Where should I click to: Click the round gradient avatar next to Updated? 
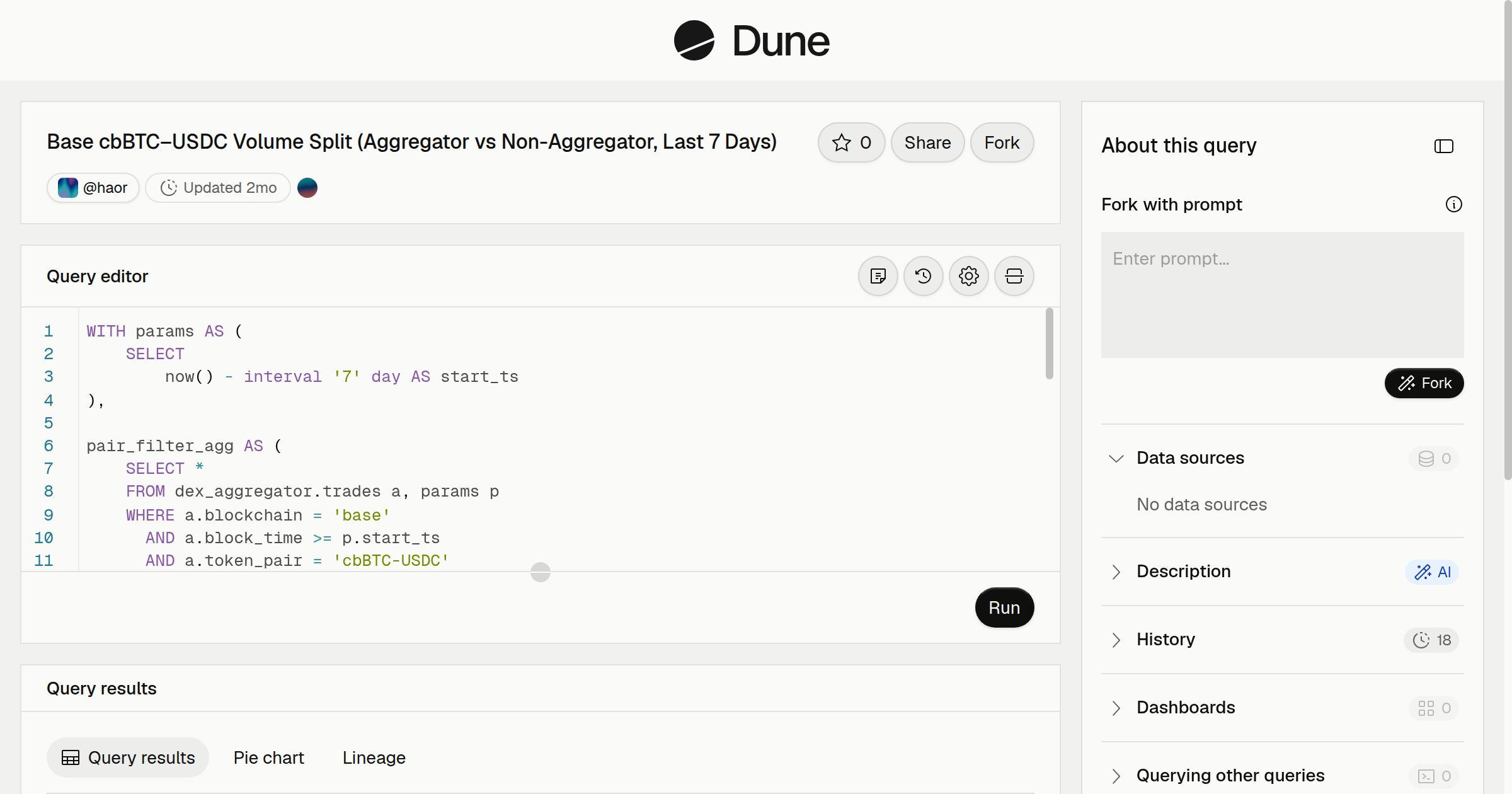point(307,188)
